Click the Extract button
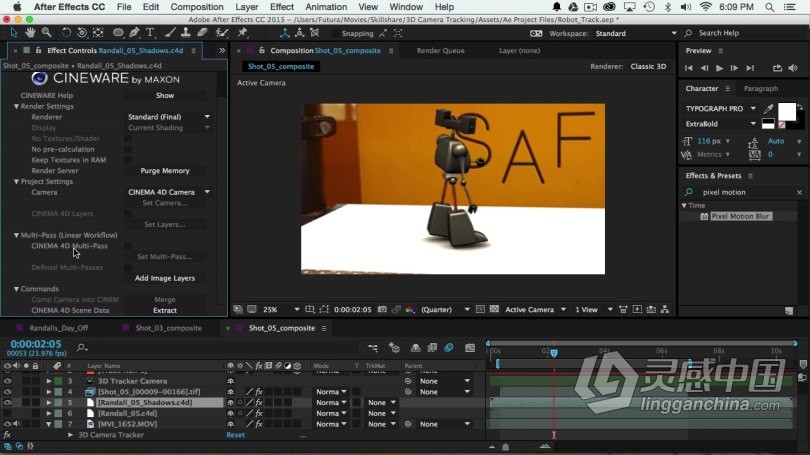 click(x=165, y=310)
